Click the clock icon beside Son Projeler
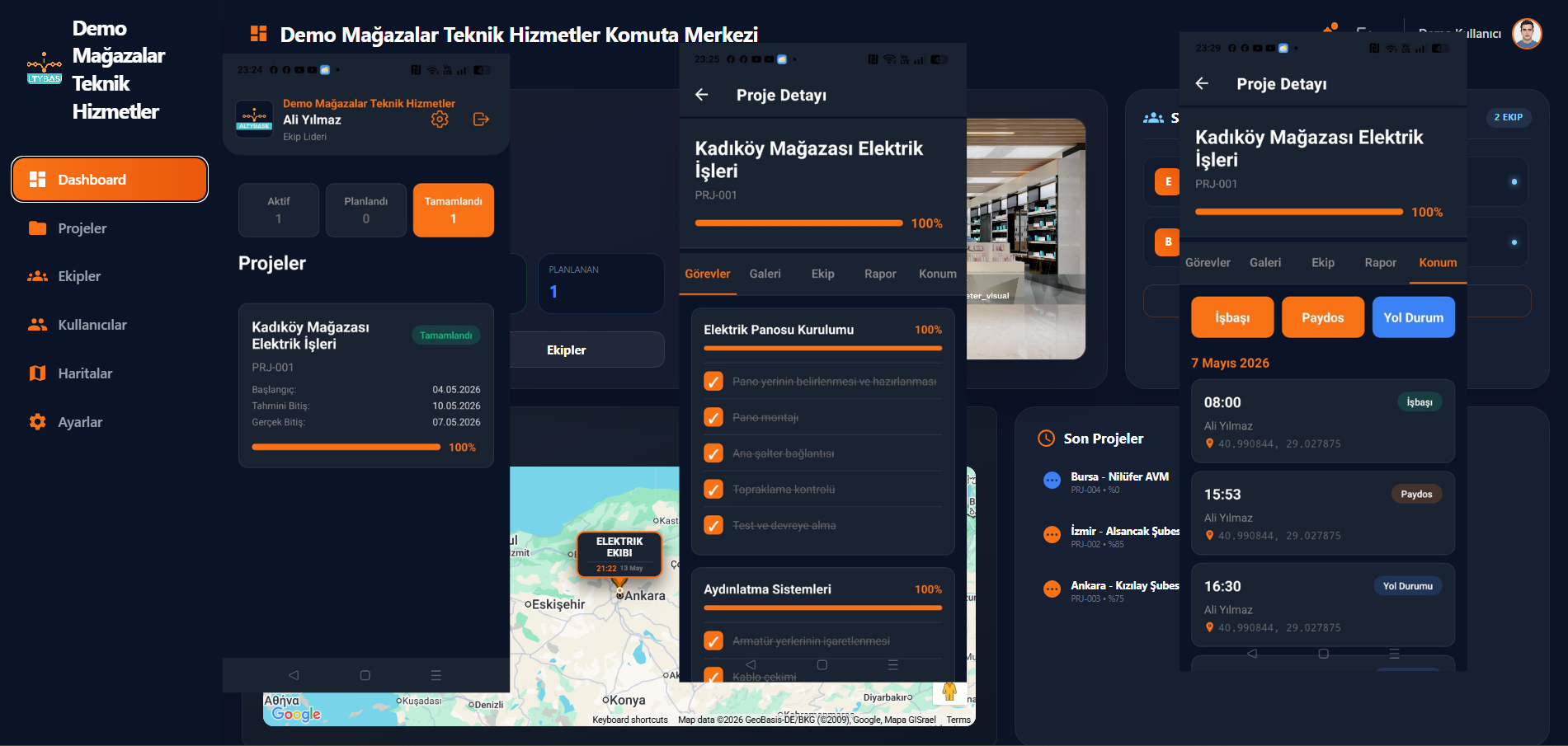Image resolution: width=1568 pixels, height=746 pixels. click(x=1046, y=439)
